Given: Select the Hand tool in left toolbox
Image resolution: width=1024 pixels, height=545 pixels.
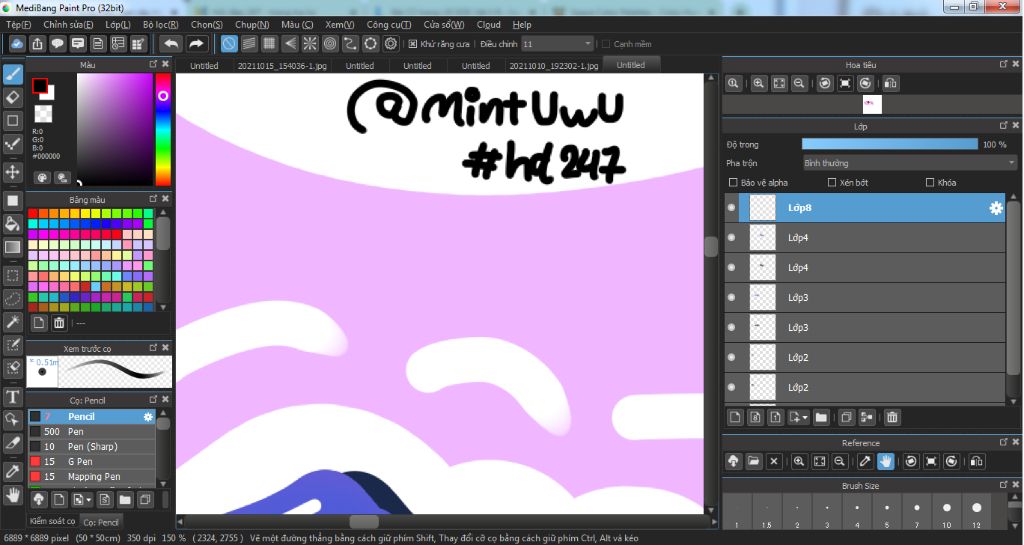Looking at the screenshot, I should coord(12,495).
